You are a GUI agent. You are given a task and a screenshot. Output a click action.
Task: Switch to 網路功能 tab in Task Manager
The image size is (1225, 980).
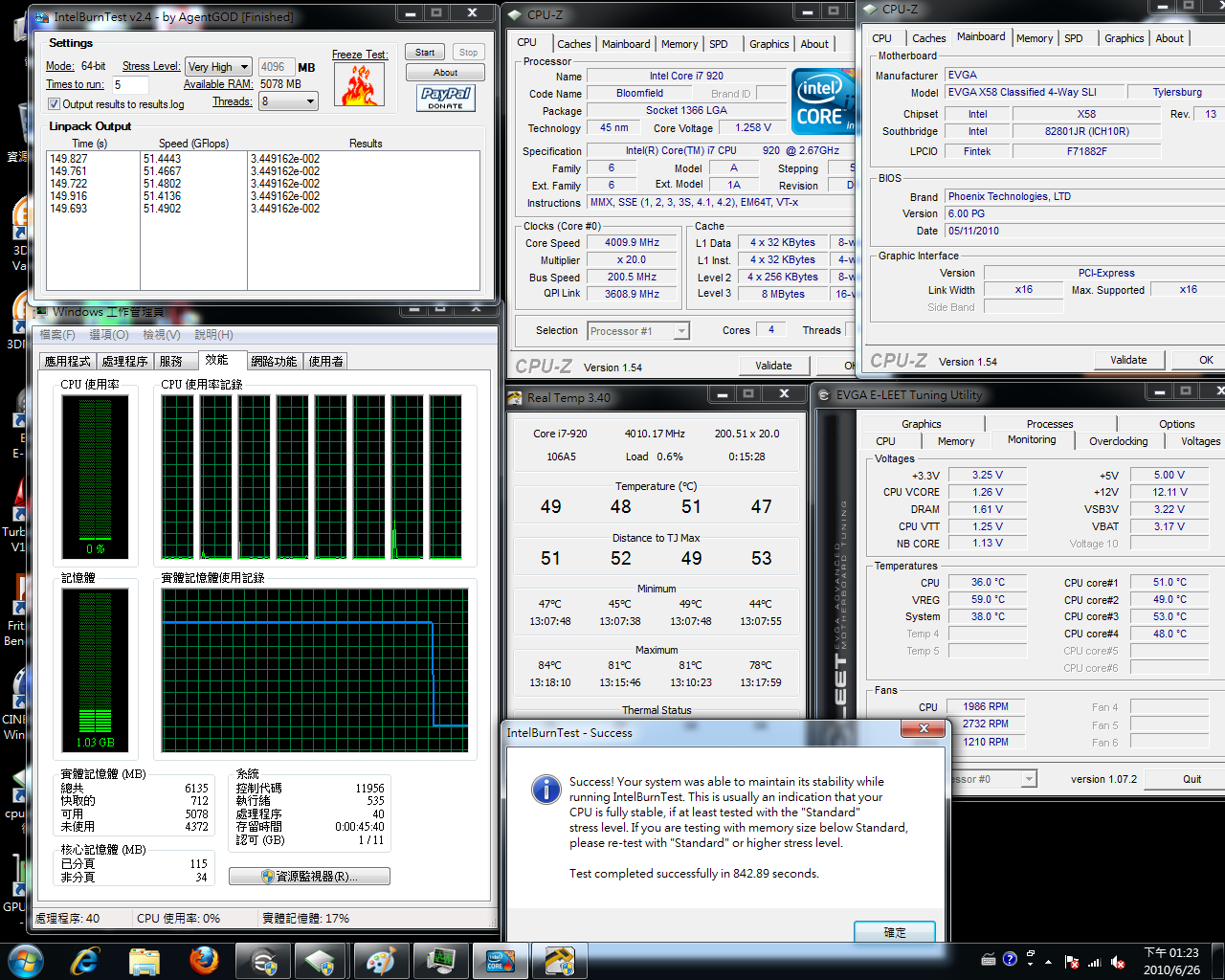coord(275,361)
